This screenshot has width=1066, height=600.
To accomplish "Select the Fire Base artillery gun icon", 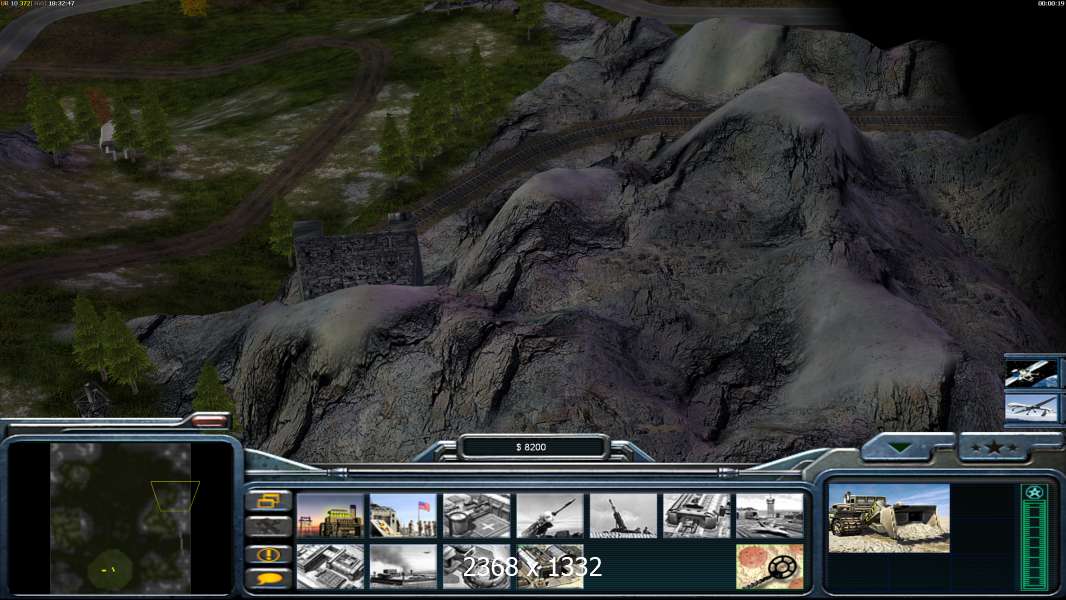I will [623, 516].
